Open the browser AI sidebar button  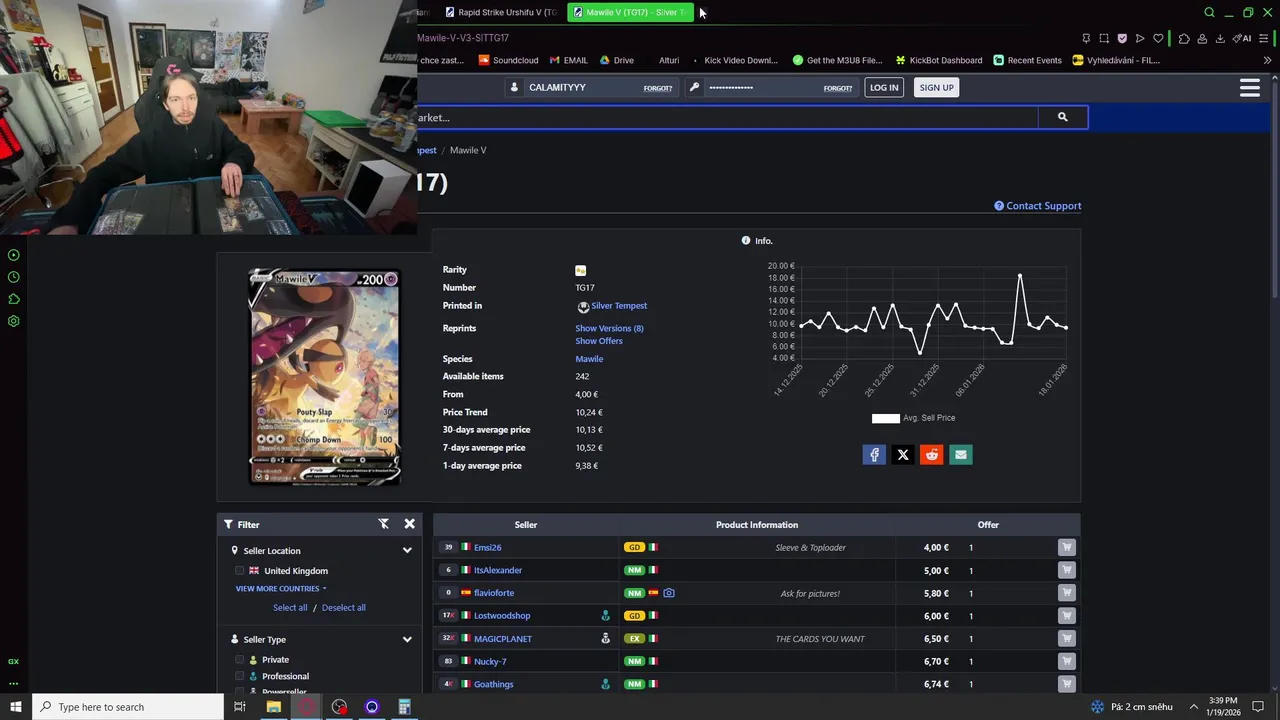tap(1242, 38)
